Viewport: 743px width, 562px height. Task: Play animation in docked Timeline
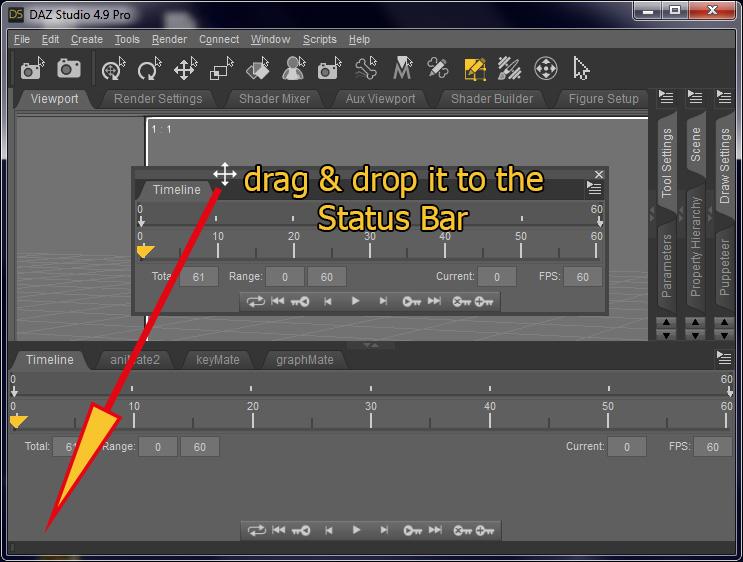356,530
